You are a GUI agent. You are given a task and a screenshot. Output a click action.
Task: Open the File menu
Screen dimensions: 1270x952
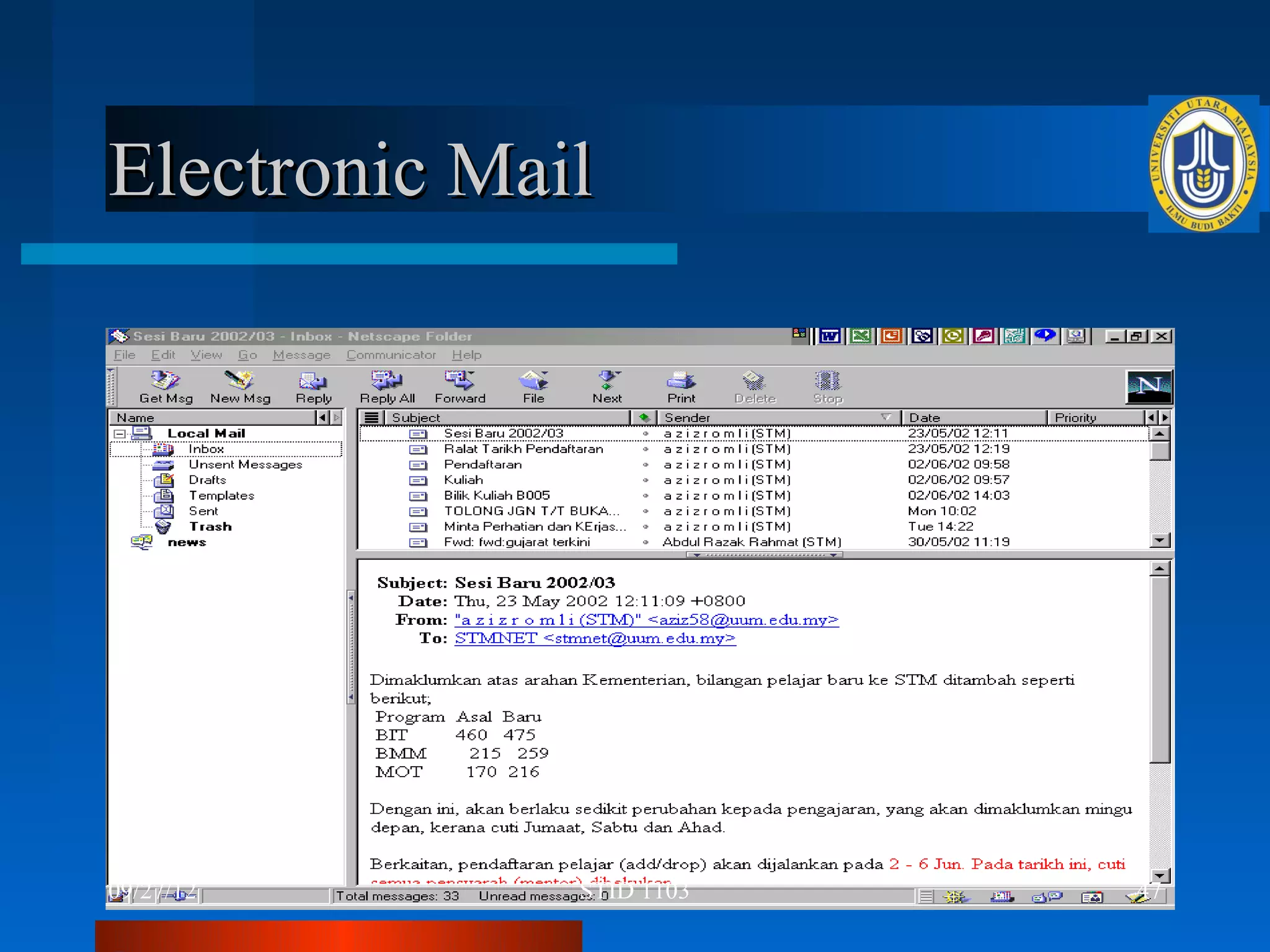point(124,355)
